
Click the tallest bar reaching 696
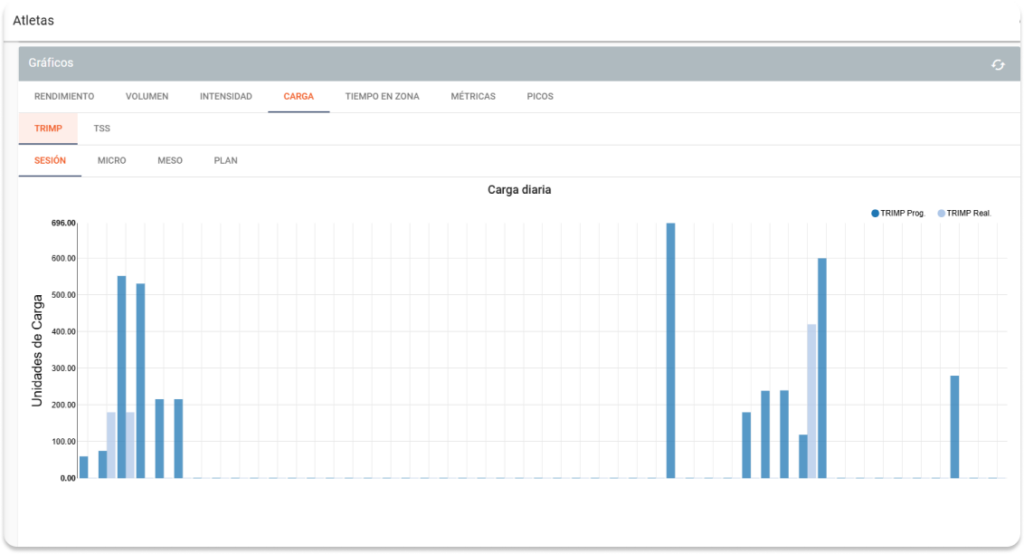[x=671, y=350]
